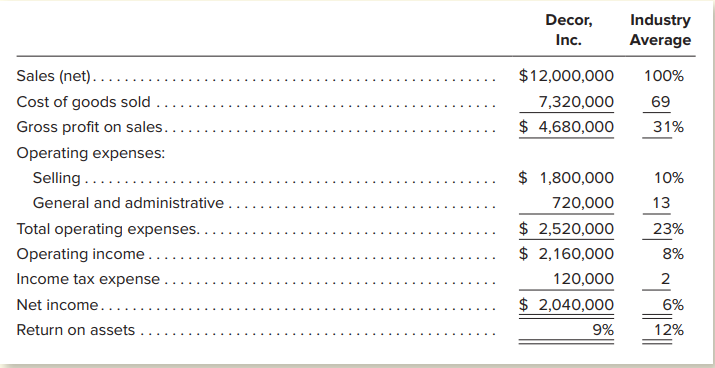Click the Income tax expense label
Screen dimensions: 715x368
88,279
